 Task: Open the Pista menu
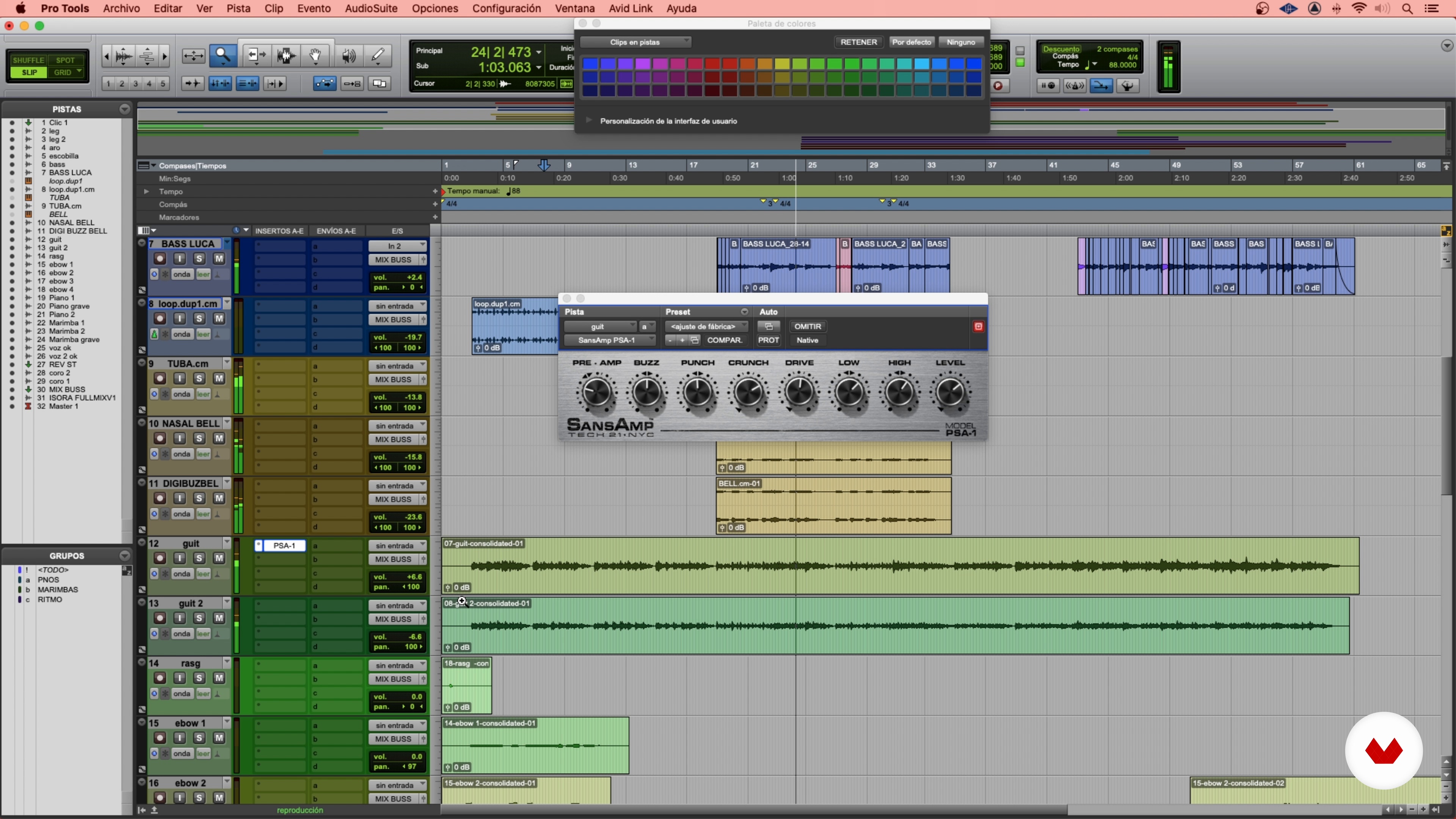pos(238,8)
